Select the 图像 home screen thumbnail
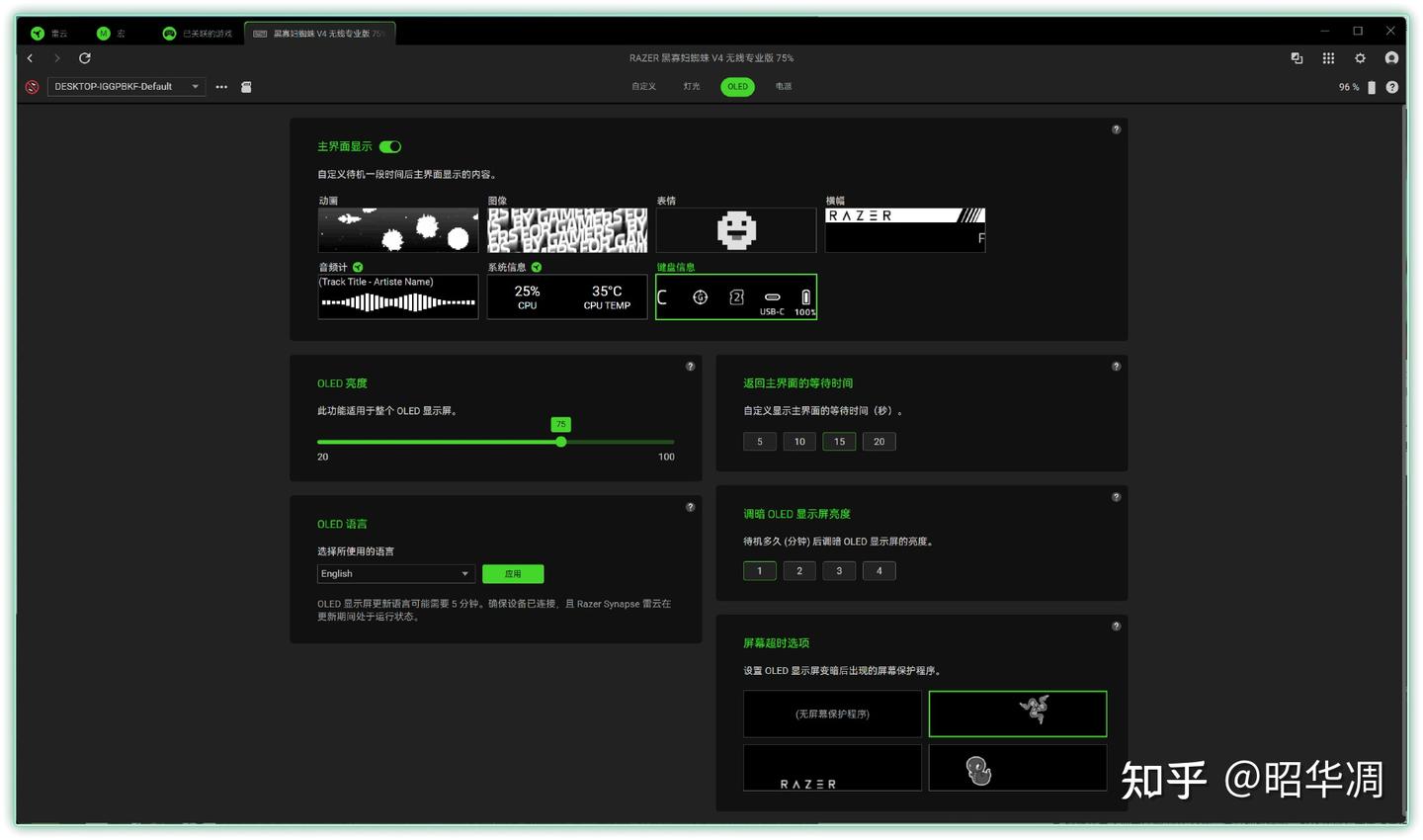Screen dimensions: 1423x840 (x=567, y=230)
